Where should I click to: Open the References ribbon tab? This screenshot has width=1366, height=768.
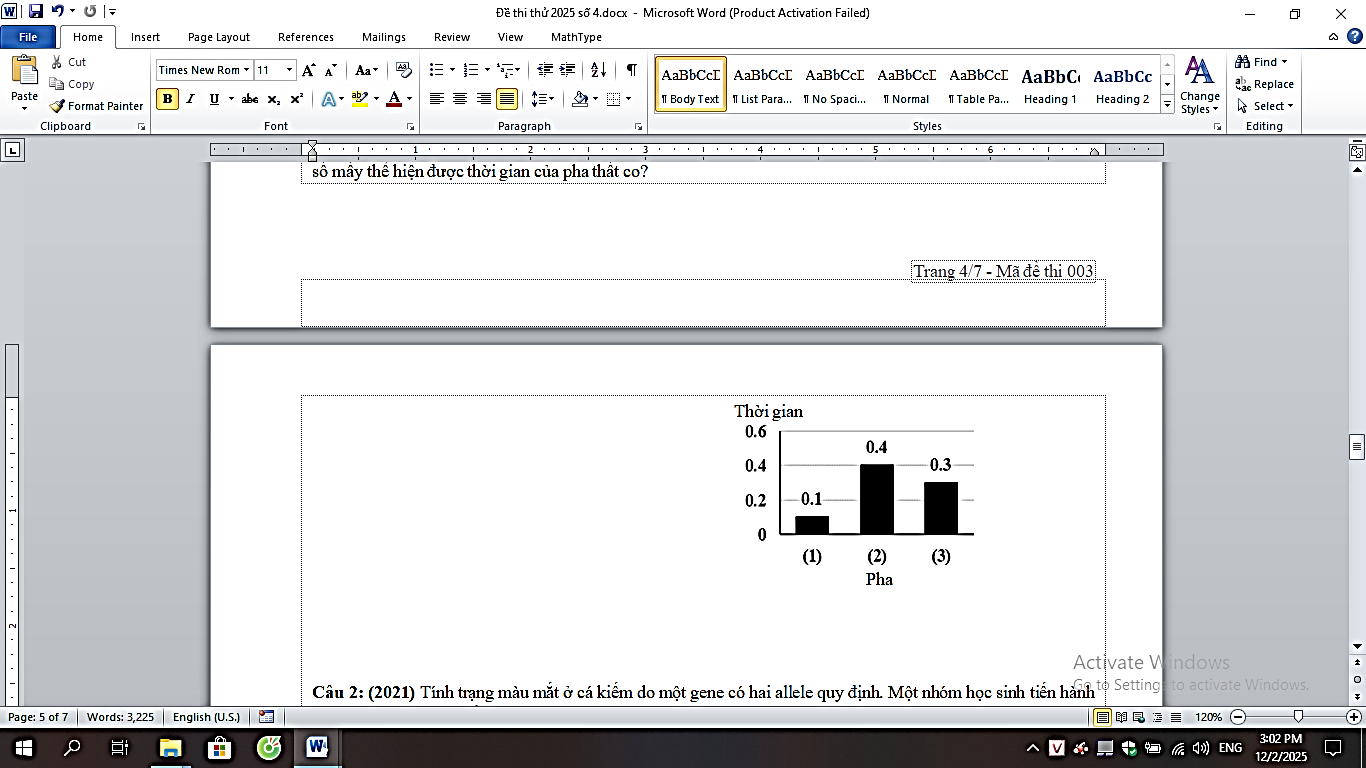(306, 37)
